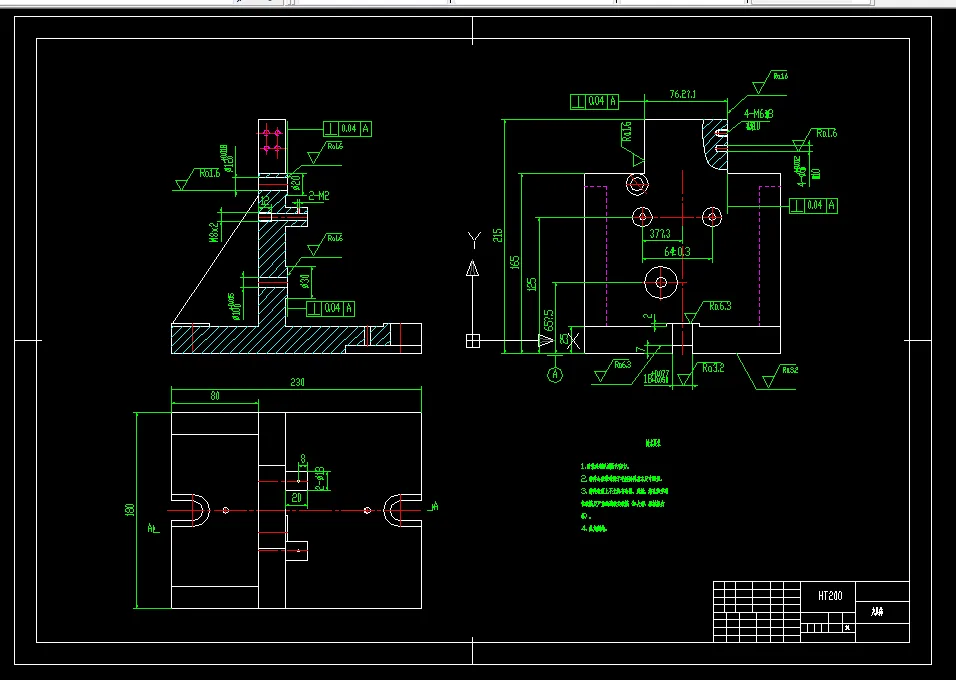Click the 20 dimension in the plan view
956x680 pixels.
(296, 498)
